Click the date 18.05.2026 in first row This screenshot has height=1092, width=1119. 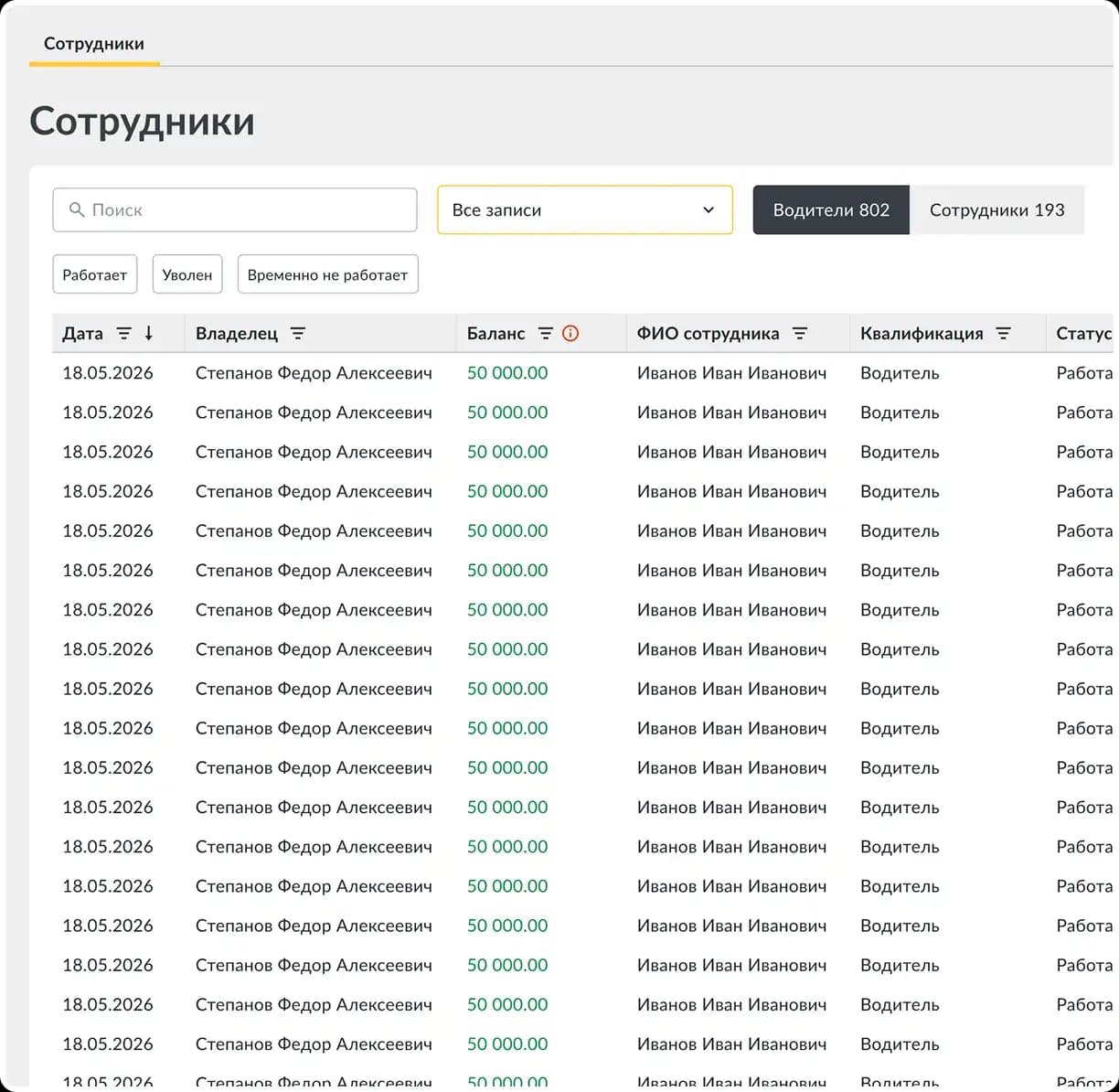pos(108,373)
